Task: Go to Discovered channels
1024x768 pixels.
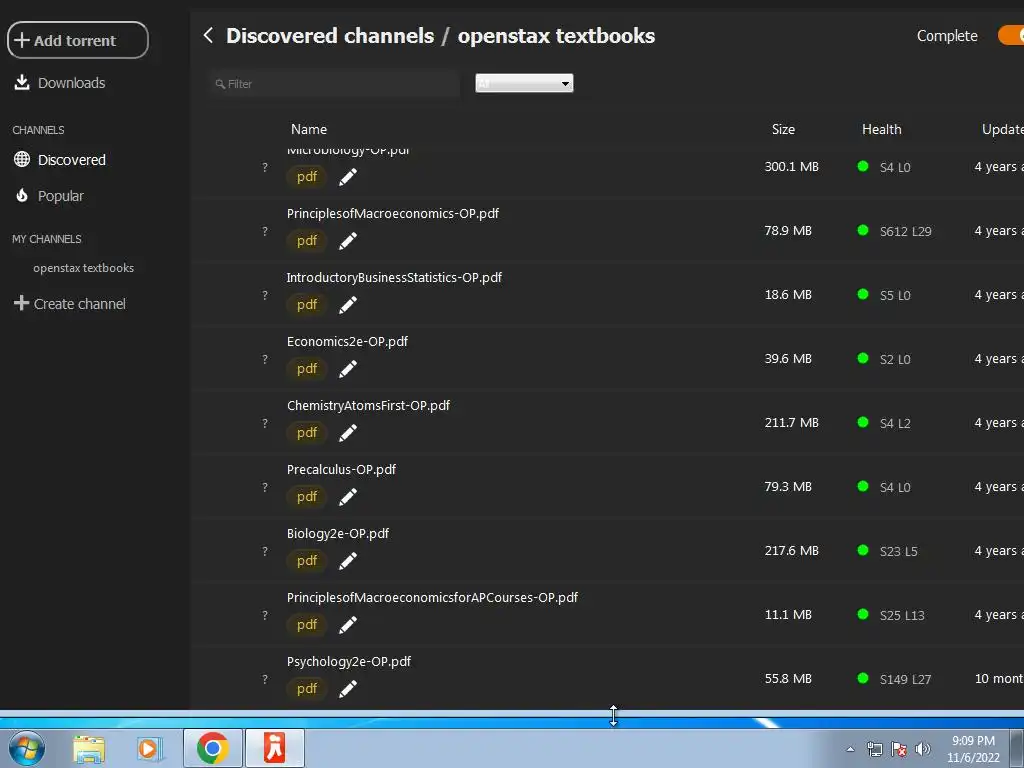Action: pyautogui.click(x=59, y=160)
